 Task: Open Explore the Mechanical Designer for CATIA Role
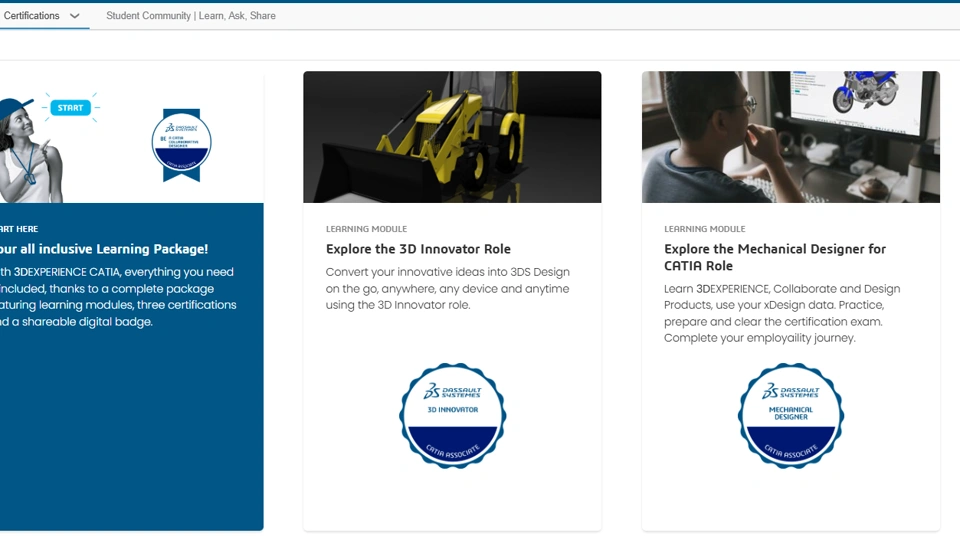tap(774, 257)
